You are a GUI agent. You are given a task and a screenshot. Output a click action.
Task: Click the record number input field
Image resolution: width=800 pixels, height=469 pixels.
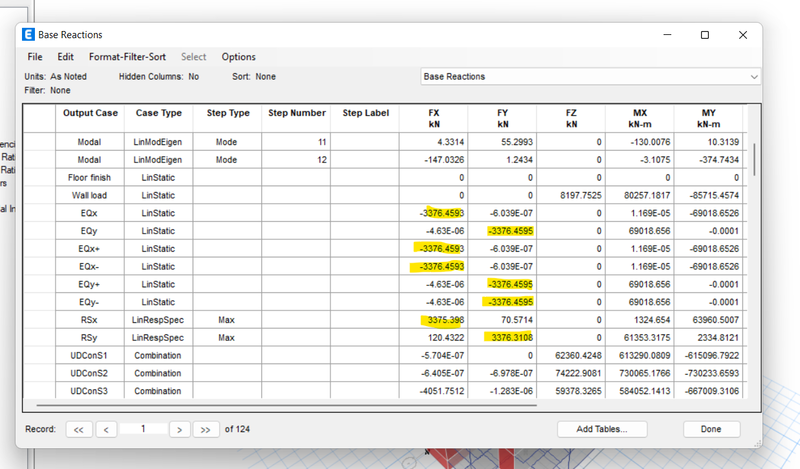coord(143,429)
